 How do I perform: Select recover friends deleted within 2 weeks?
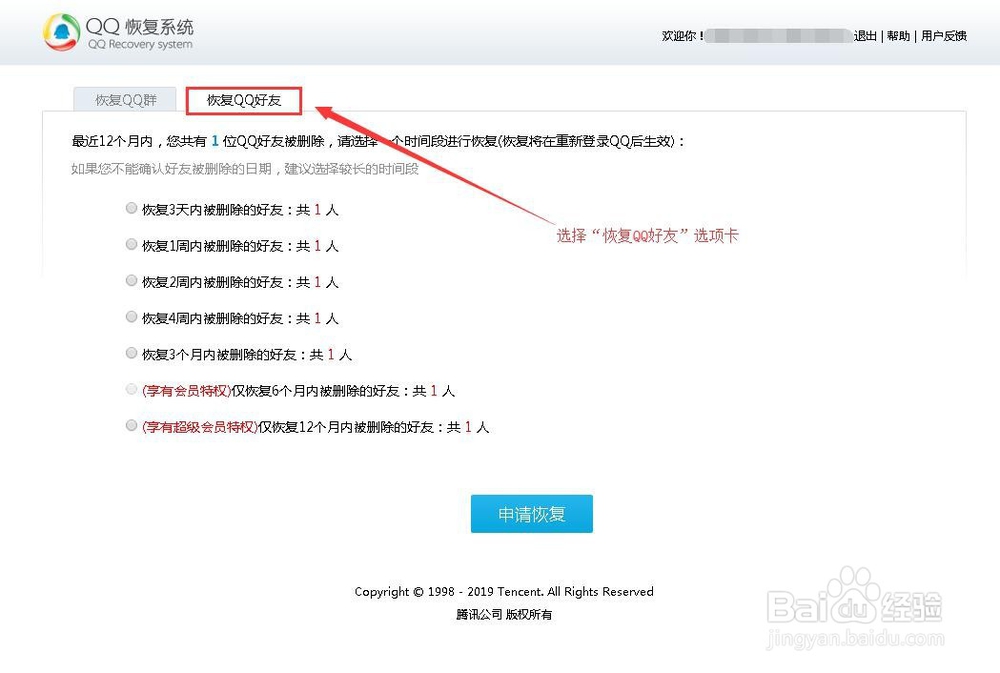(x=131, y=281)
